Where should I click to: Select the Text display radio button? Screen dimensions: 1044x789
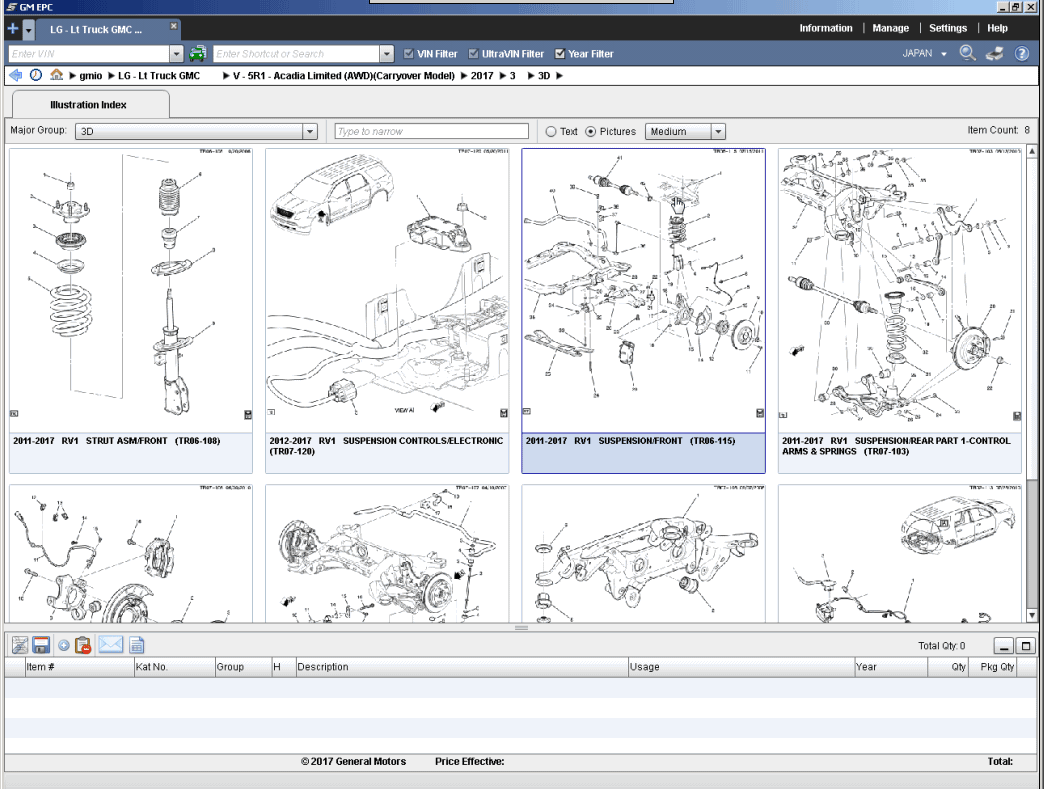[550, 130]
